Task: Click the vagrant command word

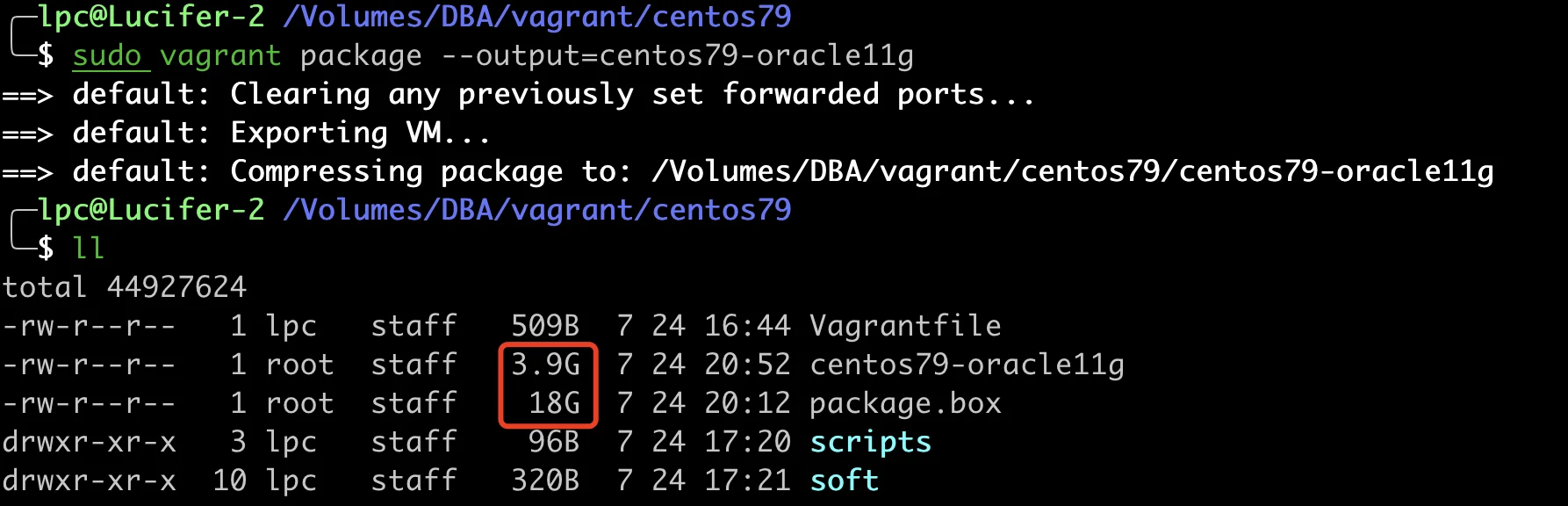Action: (x=220, y=56)
